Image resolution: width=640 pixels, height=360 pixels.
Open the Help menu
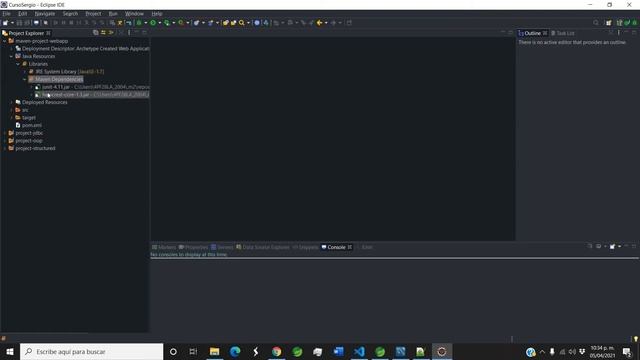tap(157, 13)
